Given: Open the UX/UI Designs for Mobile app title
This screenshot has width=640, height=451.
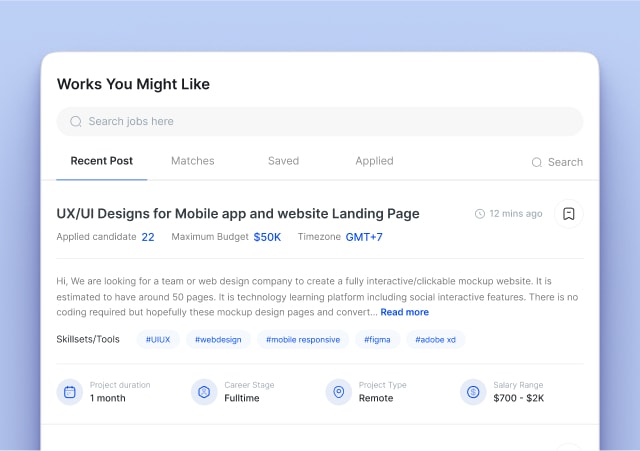Looking at the screenshot, I should point(238,213).
